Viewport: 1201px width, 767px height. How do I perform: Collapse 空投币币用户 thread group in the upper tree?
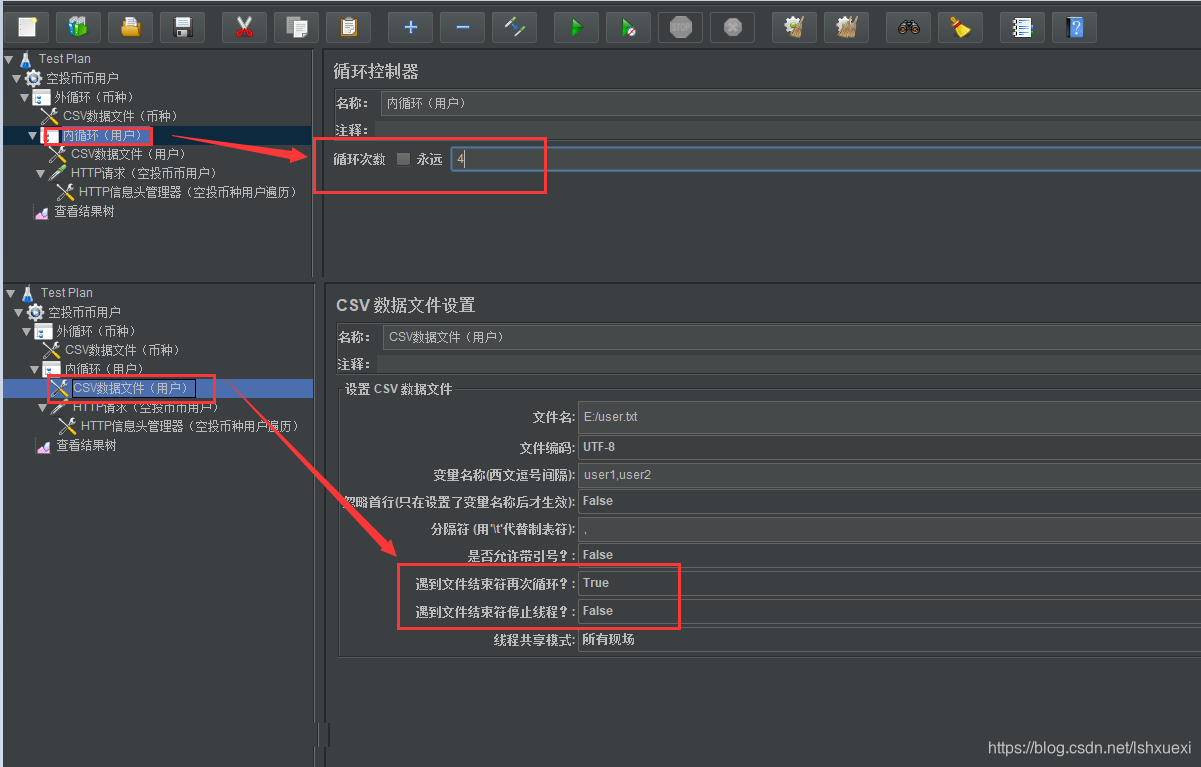point(17,78)
